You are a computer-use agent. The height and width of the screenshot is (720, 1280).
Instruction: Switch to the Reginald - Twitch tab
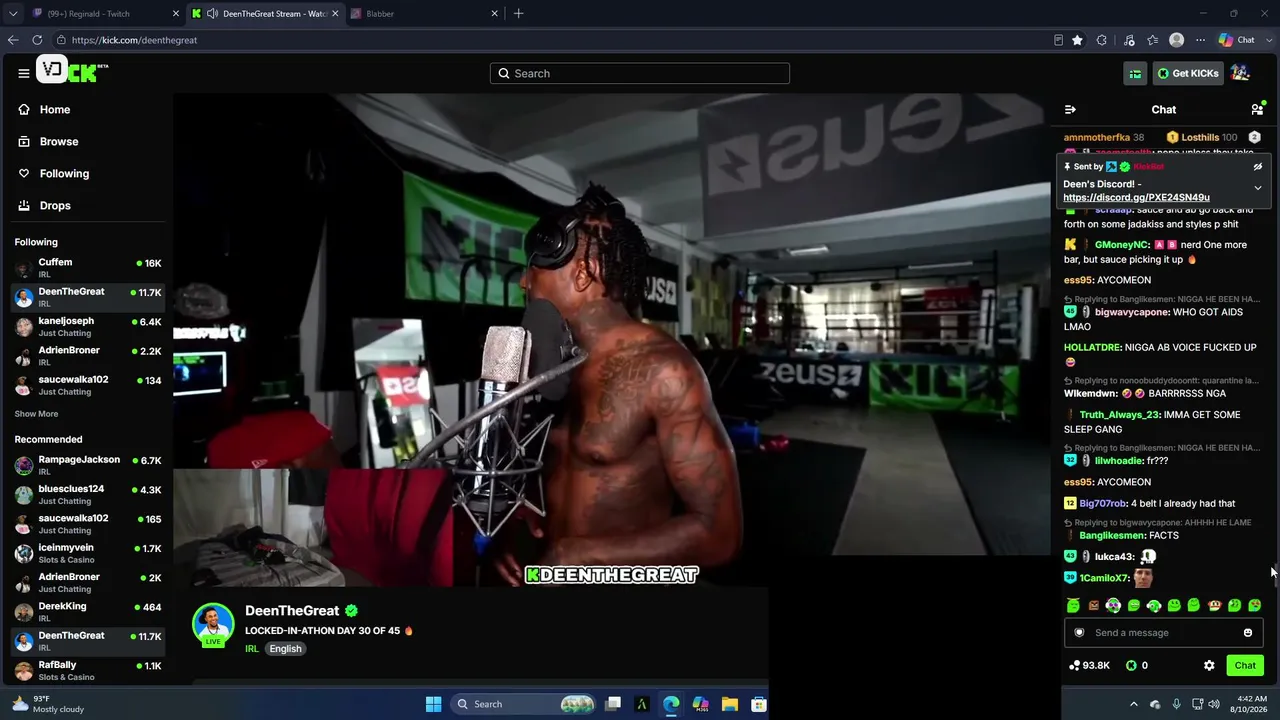(x=105, y=14)
